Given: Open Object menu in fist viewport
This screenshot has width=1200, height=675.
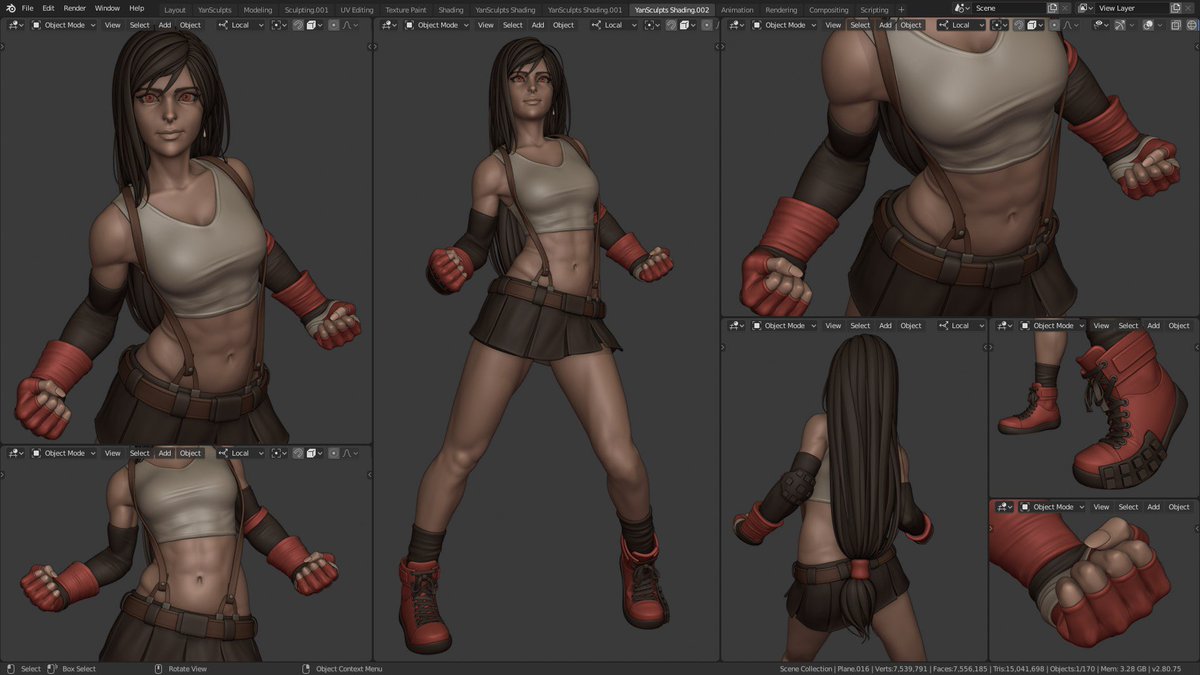Looking at the screenshot, I should [x=1179, y=507].
